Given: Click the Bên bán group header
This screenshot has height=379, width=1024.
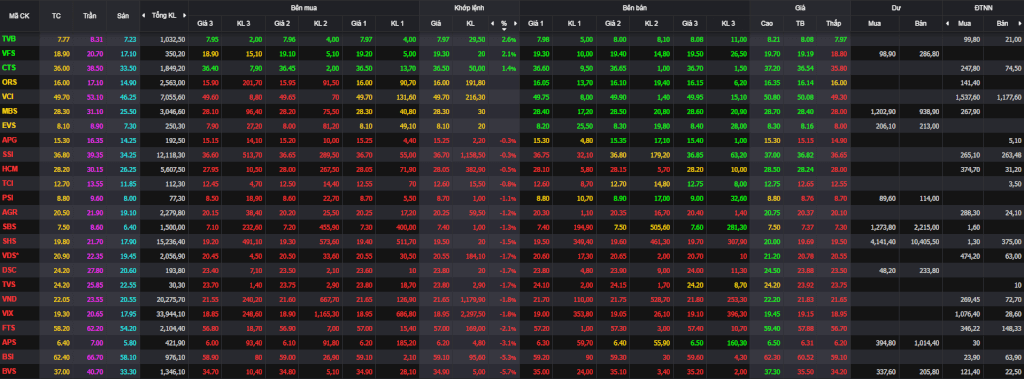Looking at the screenshot, I should tap(634, 7).
